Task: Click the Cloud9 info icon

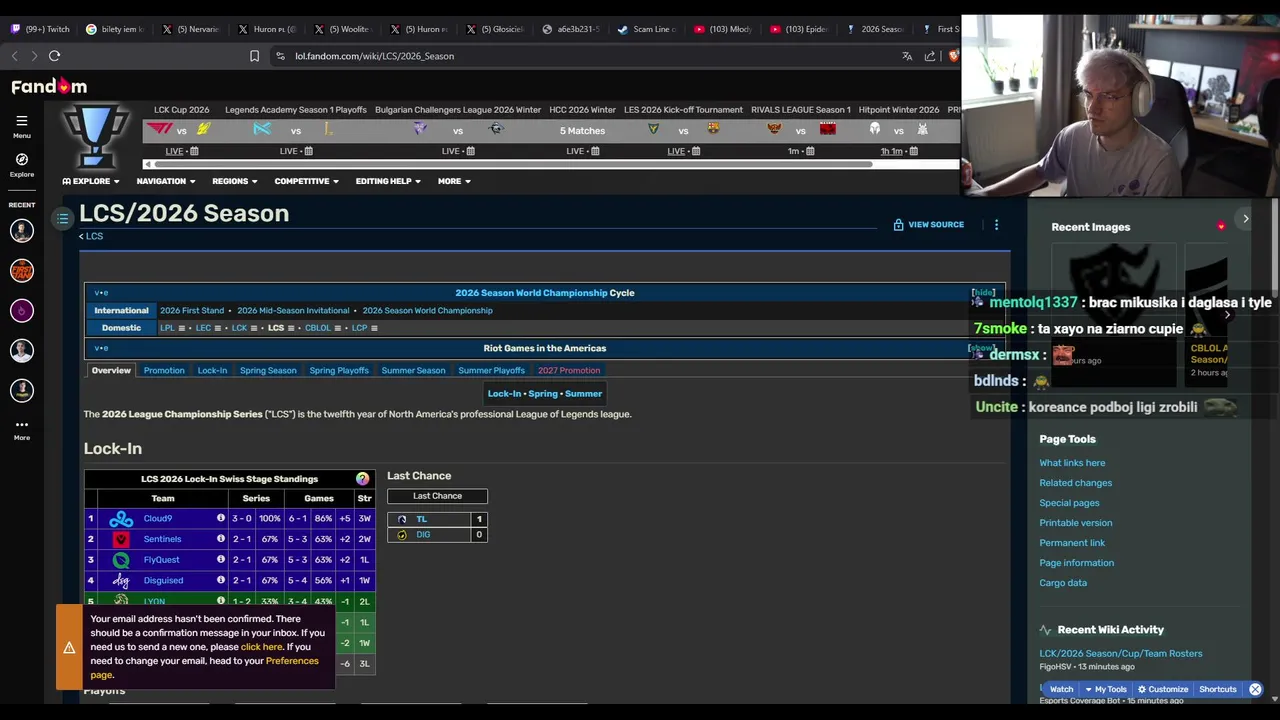Action: 221,518
